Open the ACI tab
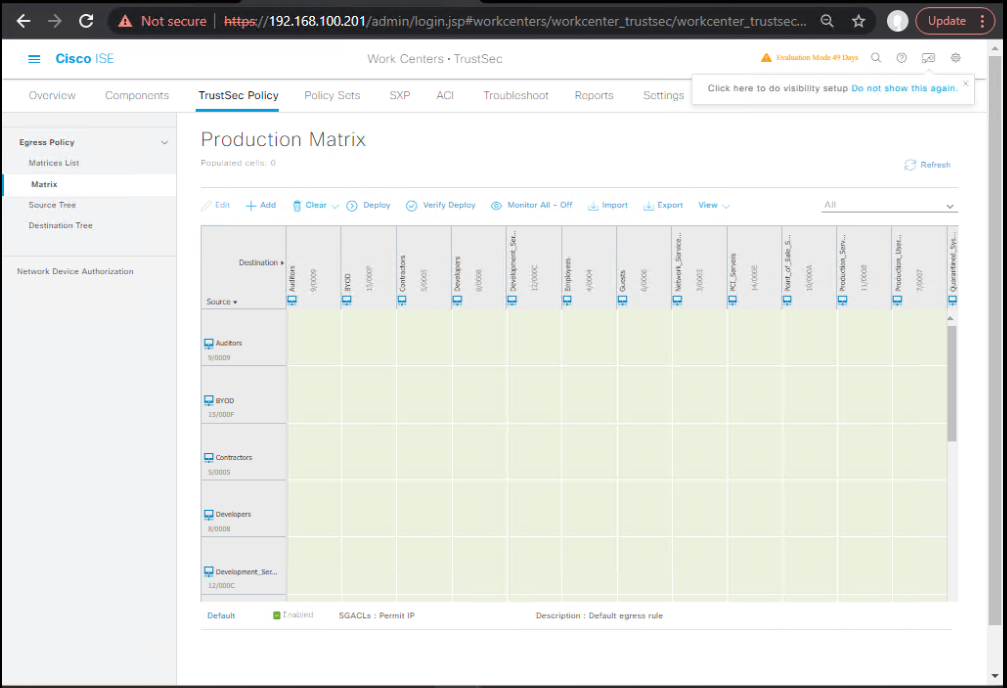Viewport: 1007px width, 688px height. [x=445, y=95]
